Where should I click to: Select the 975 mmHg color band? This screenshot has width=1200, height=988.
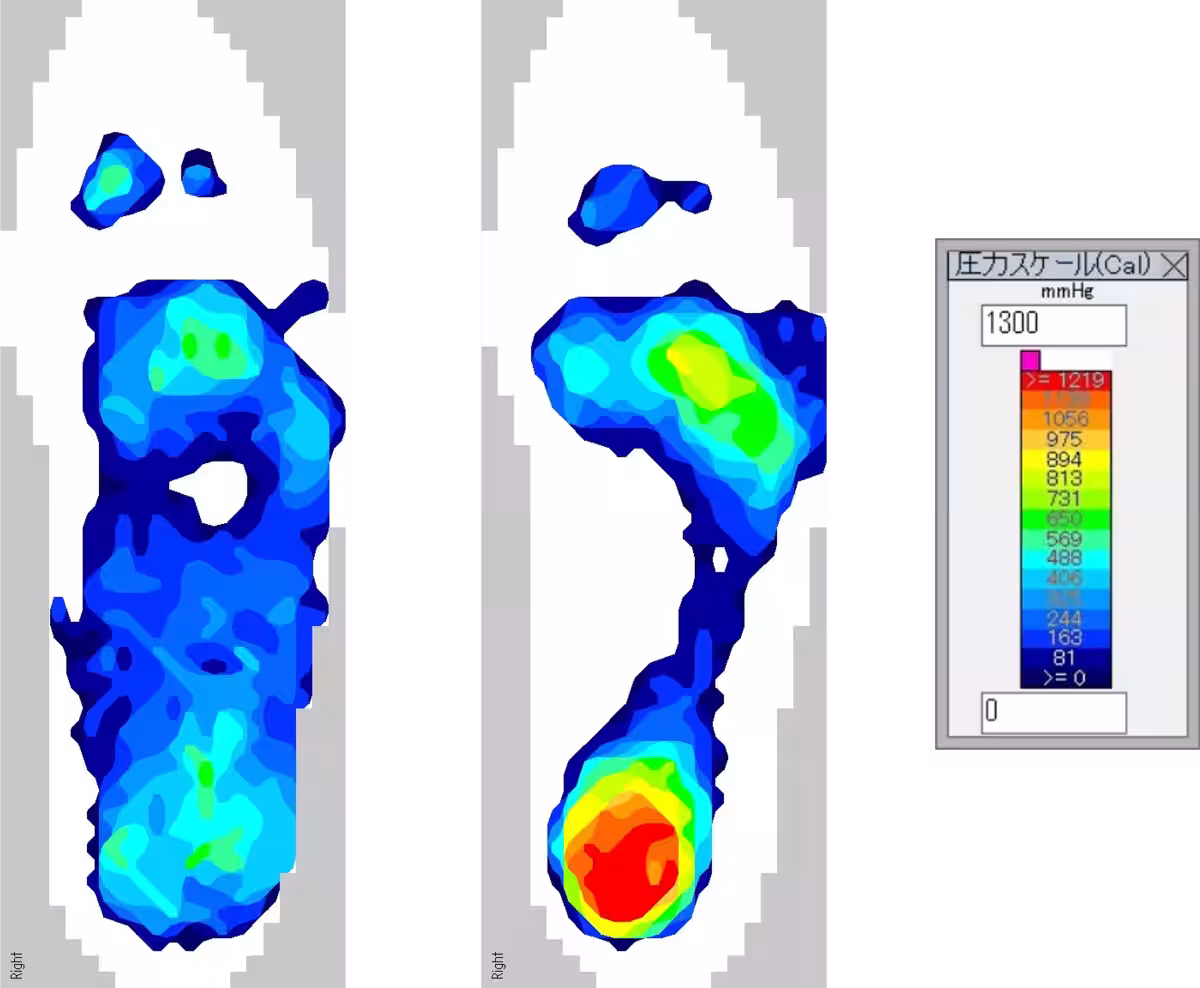tap(1065, 439)
